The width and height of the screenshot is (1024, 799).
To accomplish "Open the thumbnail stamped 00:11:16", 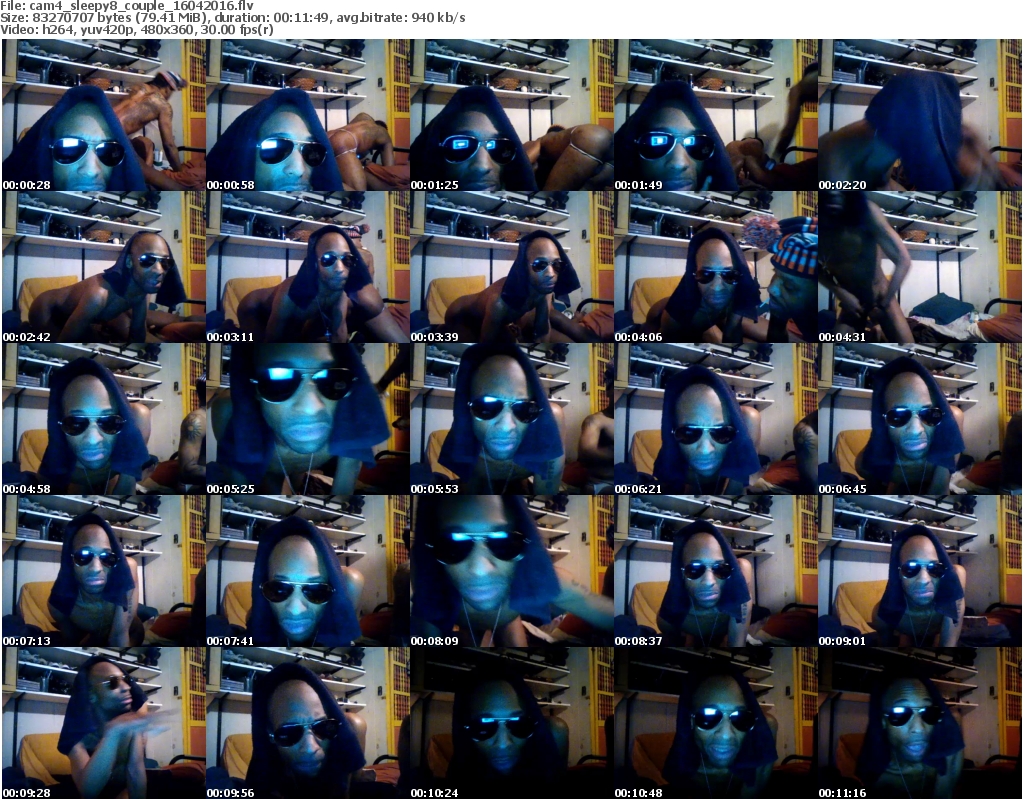I will click(920, 723).
